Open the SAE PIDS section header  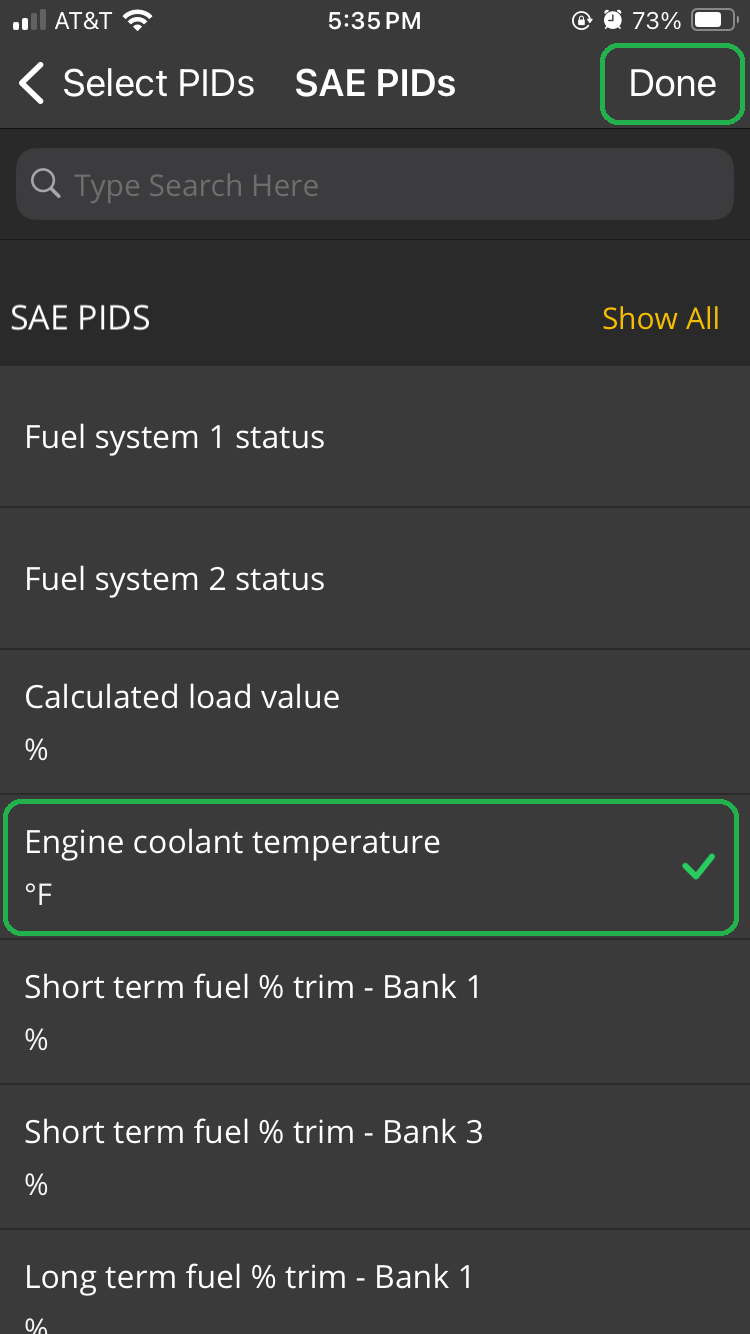coord(80,318)
